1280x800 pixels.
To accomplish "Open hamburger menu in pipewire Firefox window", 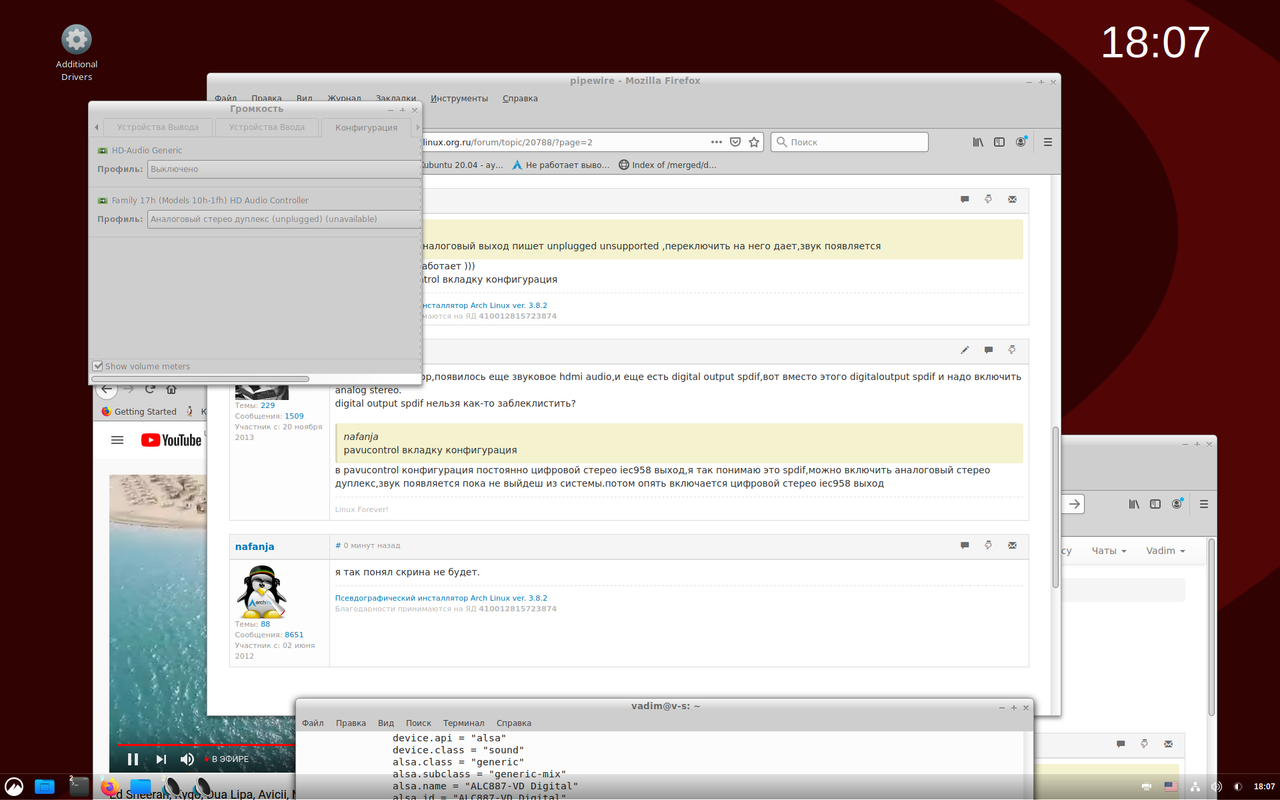I will [x=1048, y=142].
